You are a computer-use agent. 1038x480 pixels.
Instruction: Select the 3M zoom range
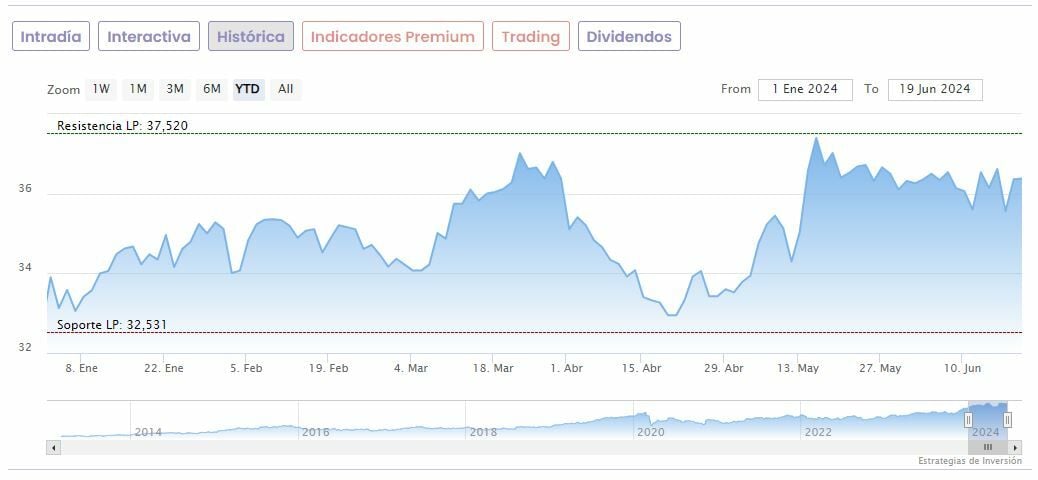[175, 89]
